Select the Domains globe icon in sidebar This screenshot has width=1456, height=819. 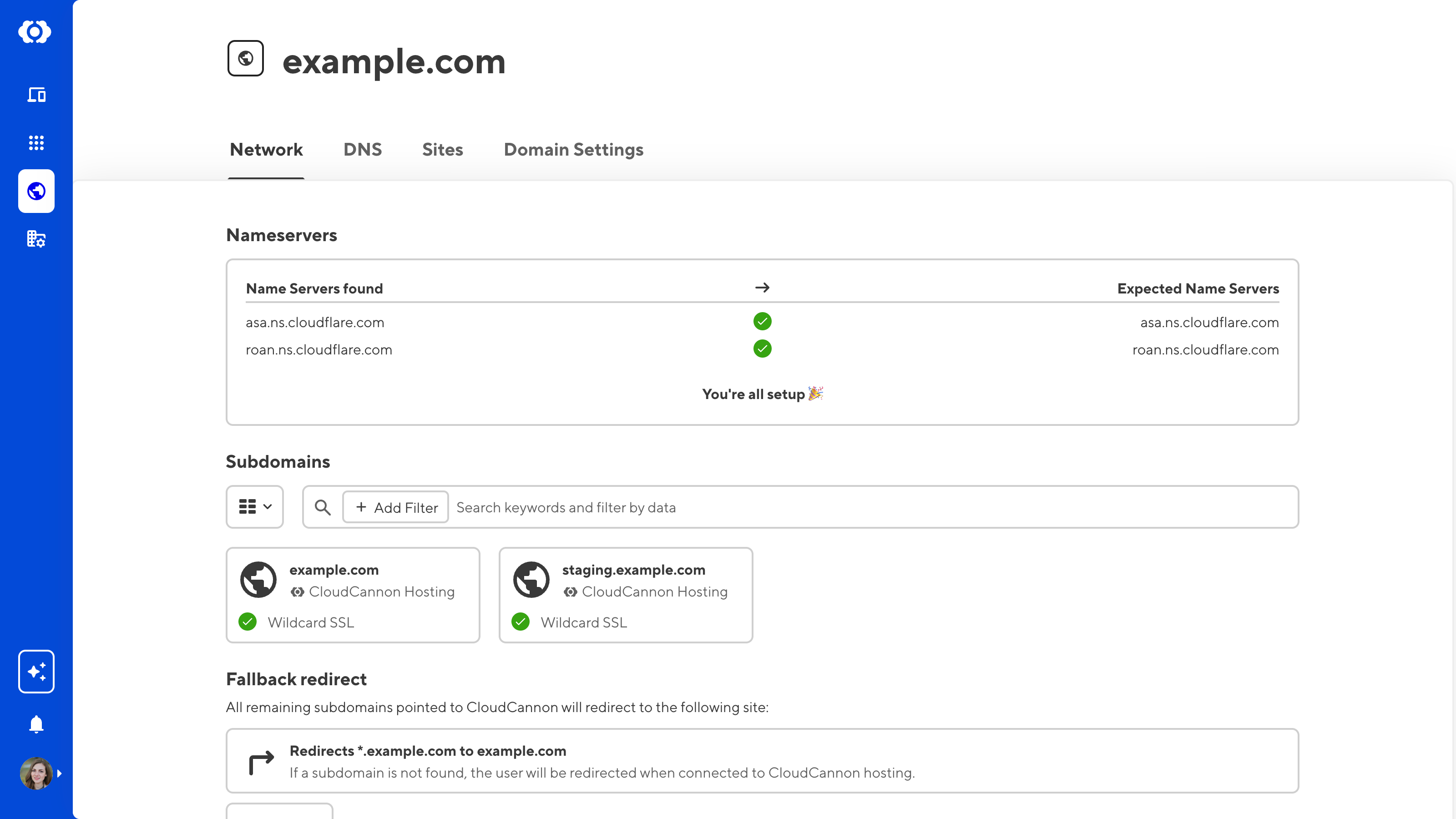tap(36, 191)
